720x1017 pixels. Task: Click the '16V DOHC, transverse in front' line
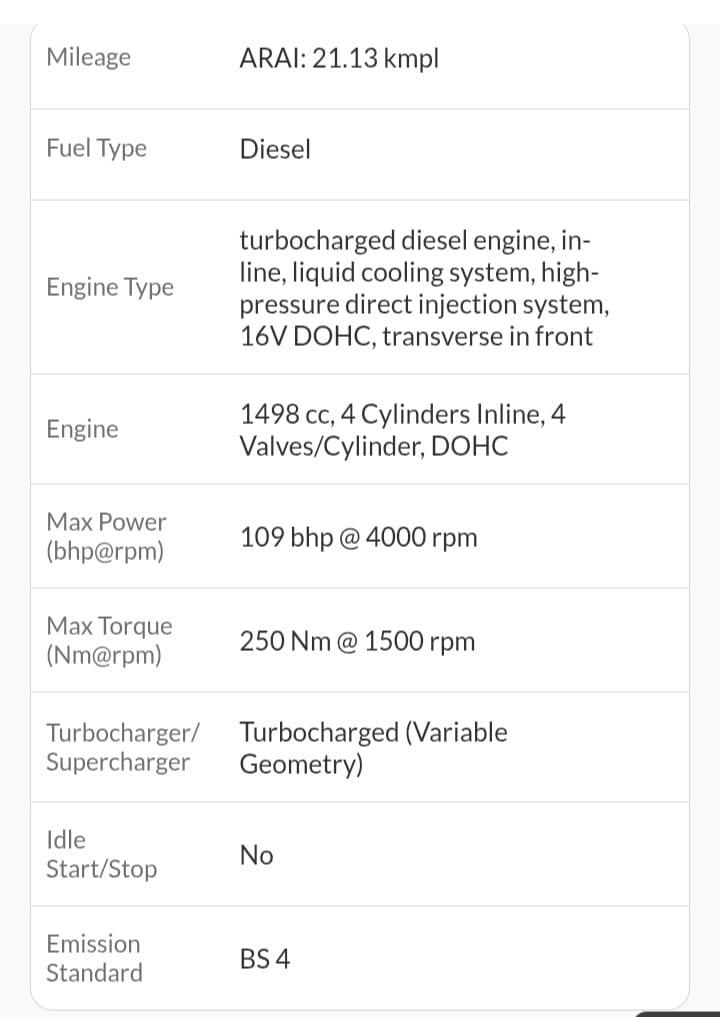click(415, 336)
